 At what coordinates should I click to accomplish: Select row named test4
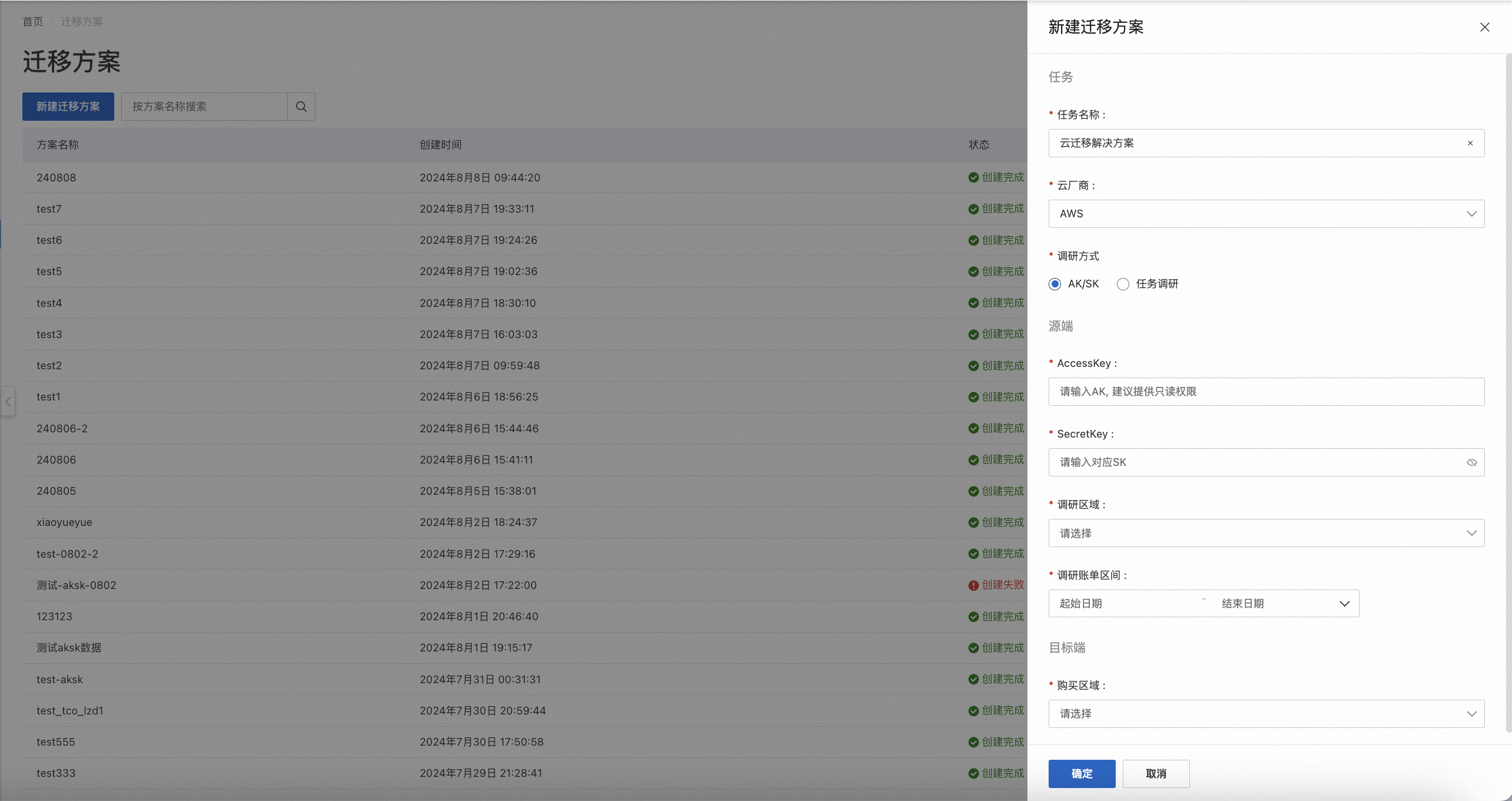pyautogui.click(x=525, y=303)
